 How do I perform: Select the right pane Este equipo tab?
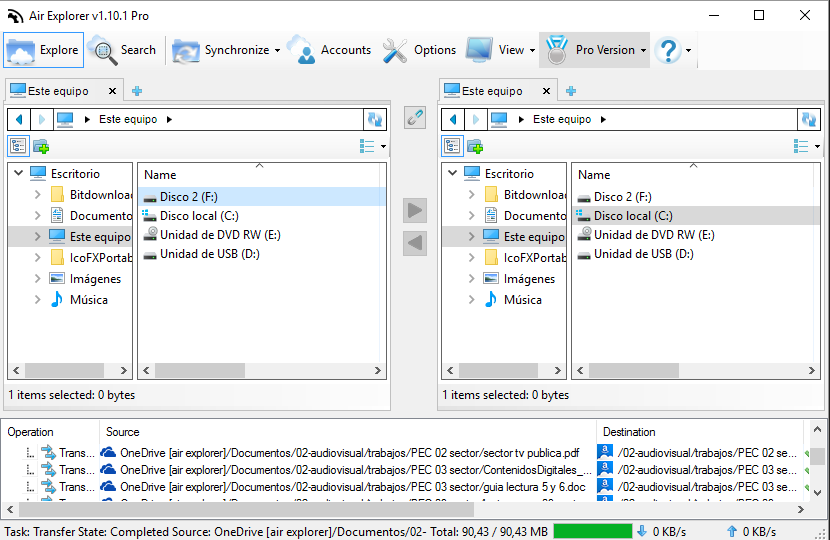(491, 91)
